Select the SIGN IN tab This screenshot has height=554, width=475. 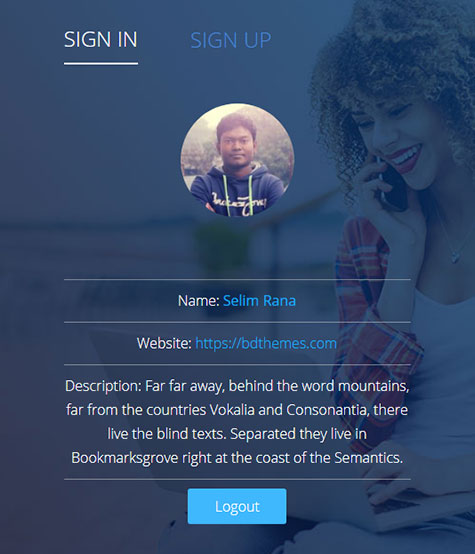tap(101, 39)
